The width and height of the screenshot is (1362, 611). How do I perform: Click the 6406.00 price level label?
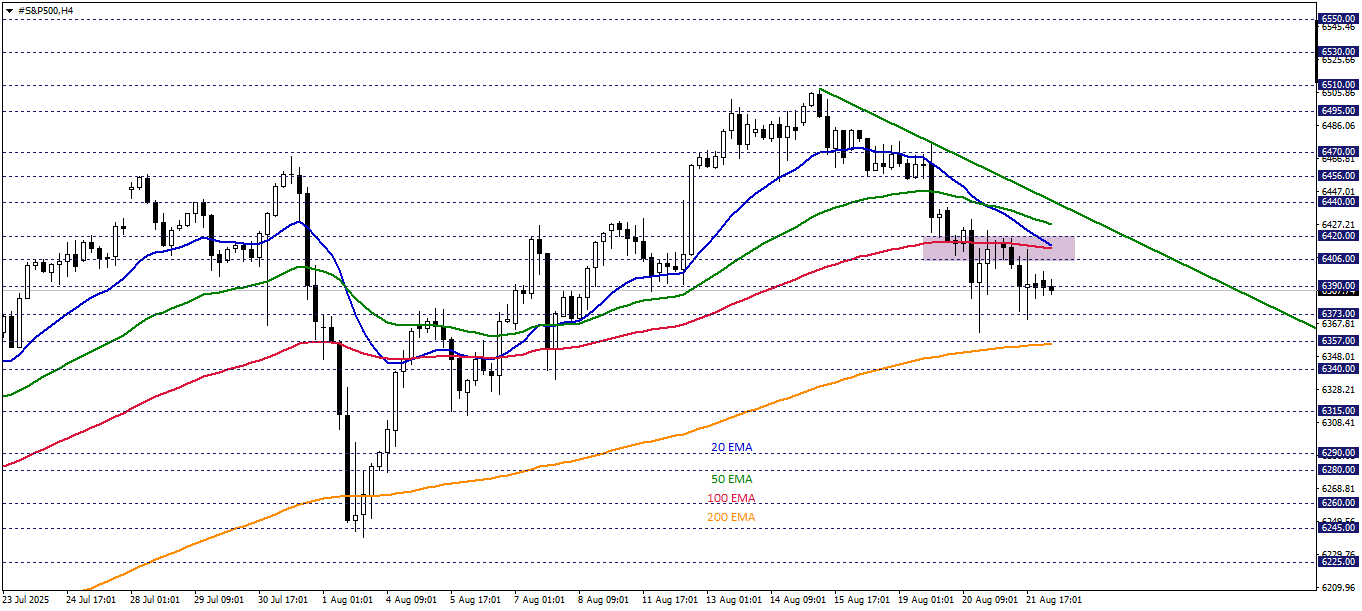click(1338, 259)
